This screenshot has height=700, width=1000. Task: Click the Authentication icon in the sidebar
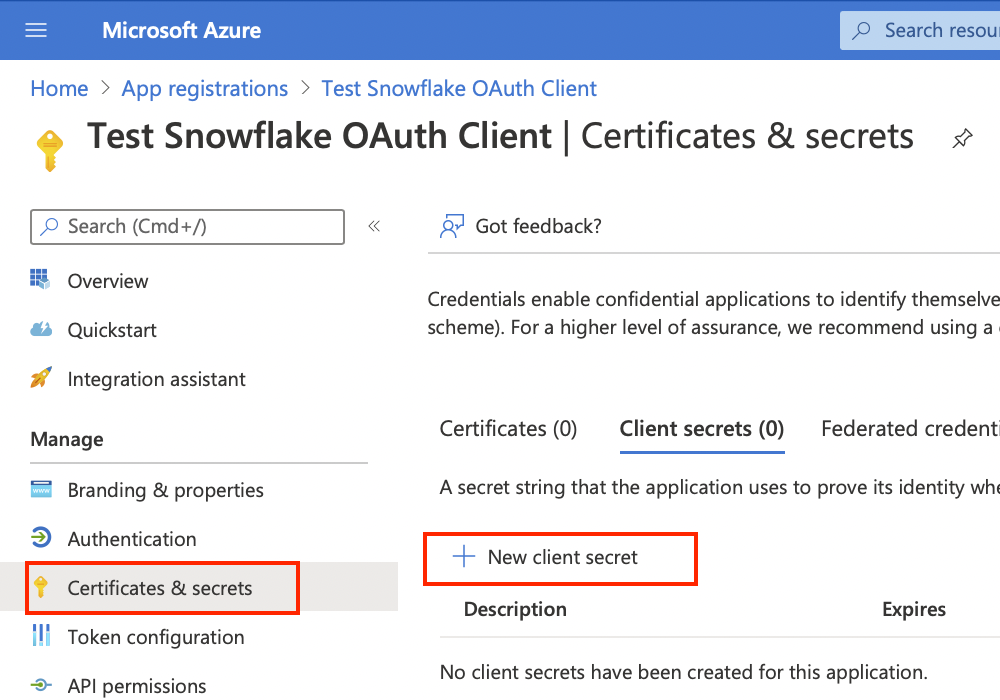(42, 538)
